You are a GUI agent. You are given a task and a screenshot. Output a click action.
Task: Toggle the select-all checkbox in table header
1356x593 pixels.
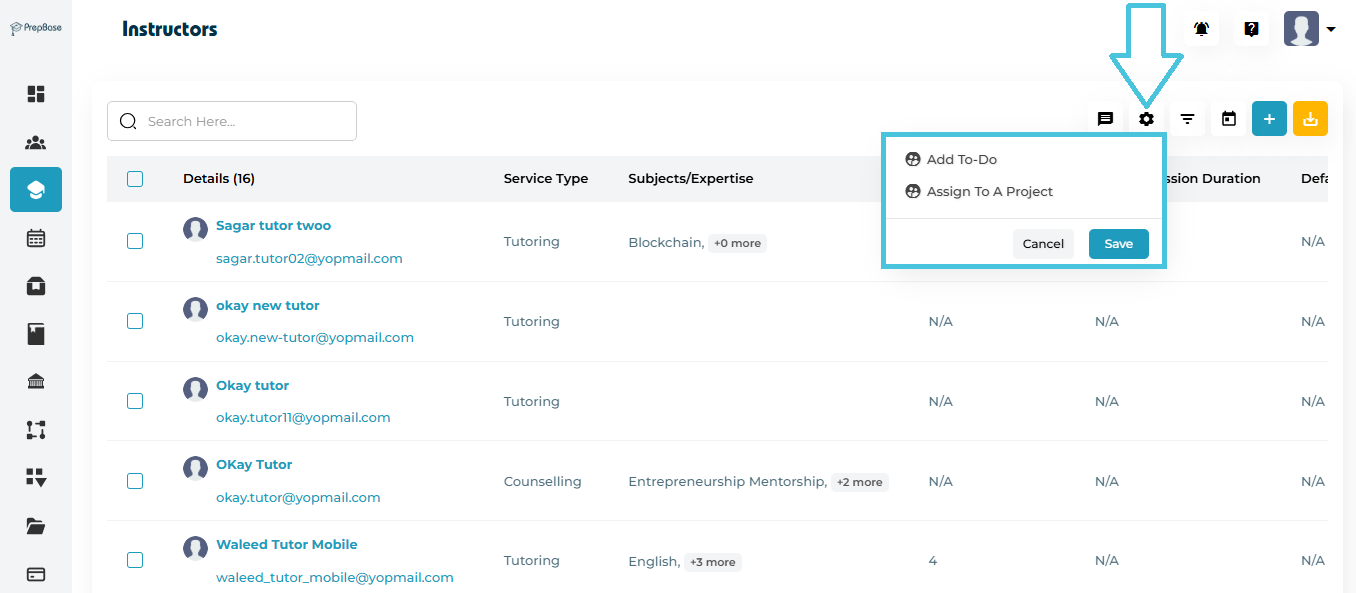click(135, 179)
